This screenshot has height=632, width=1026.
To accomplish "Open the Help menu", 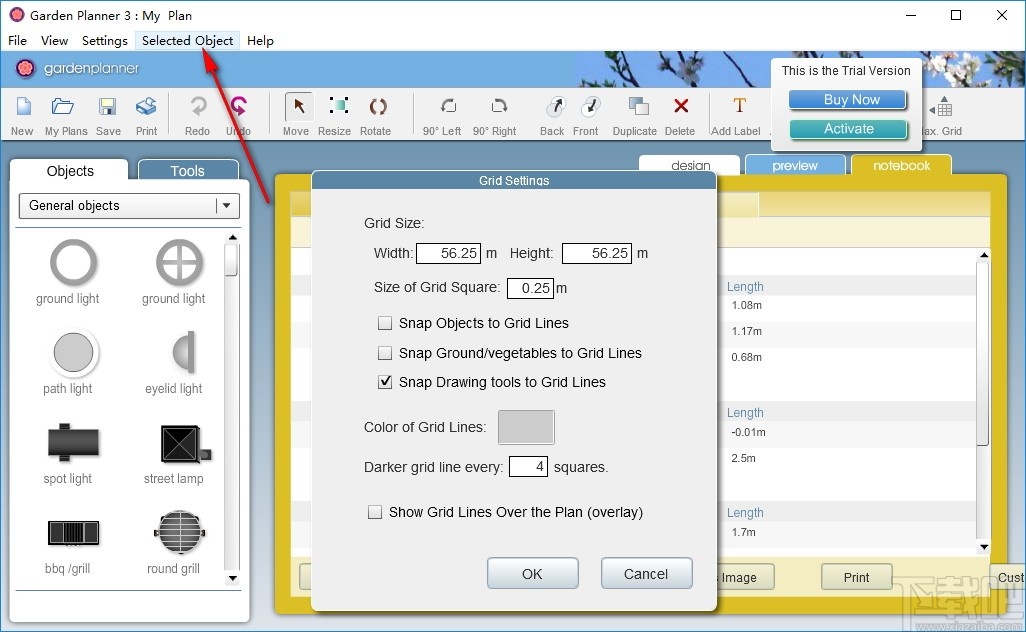I will click(x=260, y=41).
